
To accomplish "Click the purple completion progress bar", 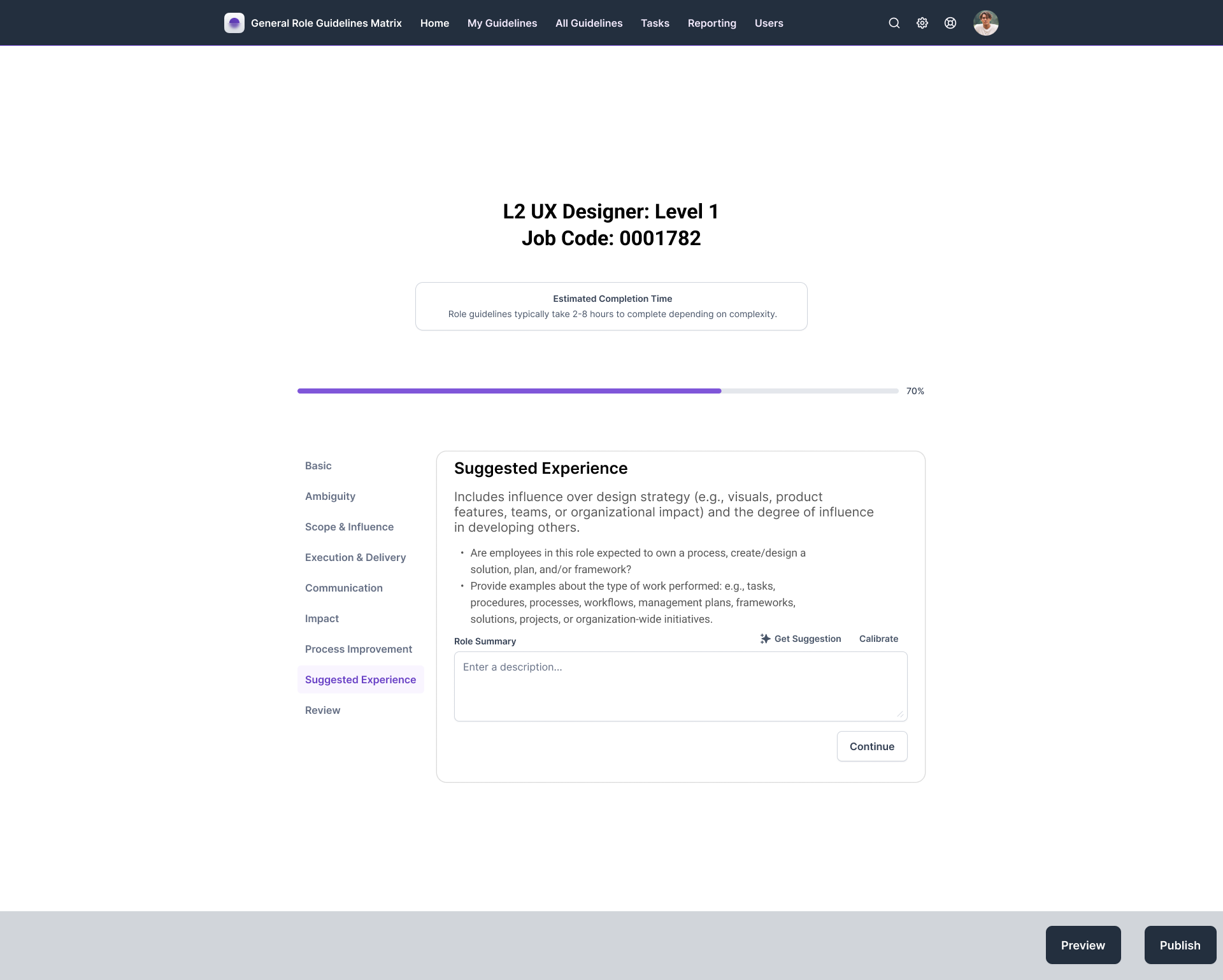I will [x=597, y=391].
